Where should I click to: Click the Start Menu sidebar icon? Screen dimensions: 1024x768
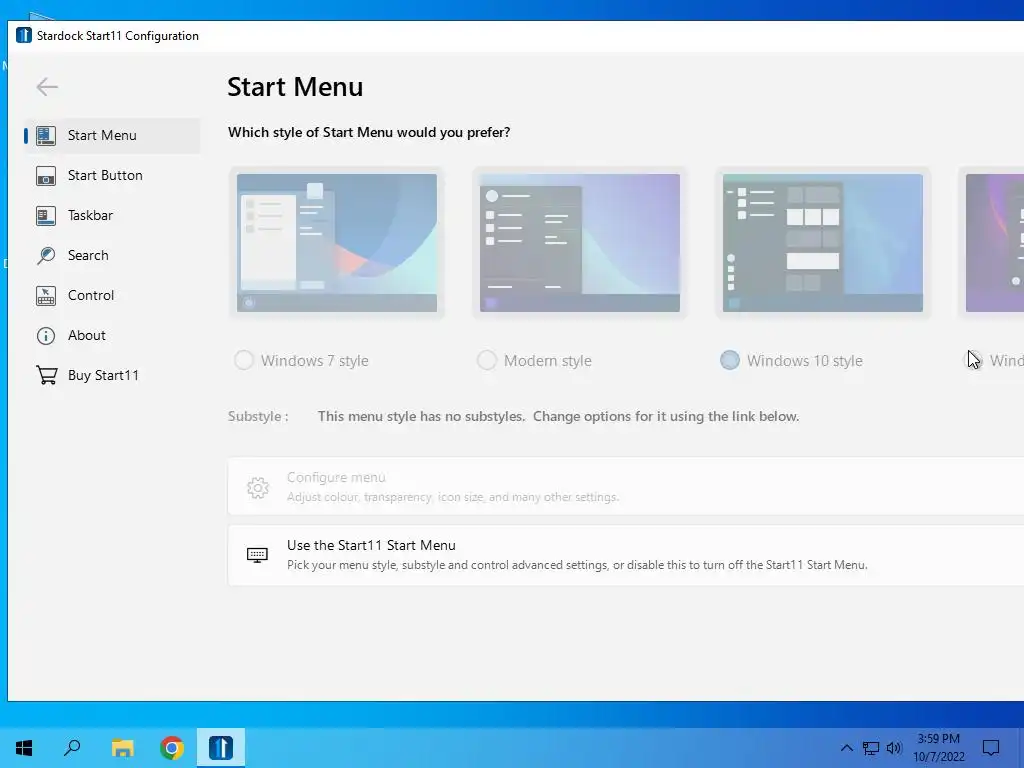point(46,135)
